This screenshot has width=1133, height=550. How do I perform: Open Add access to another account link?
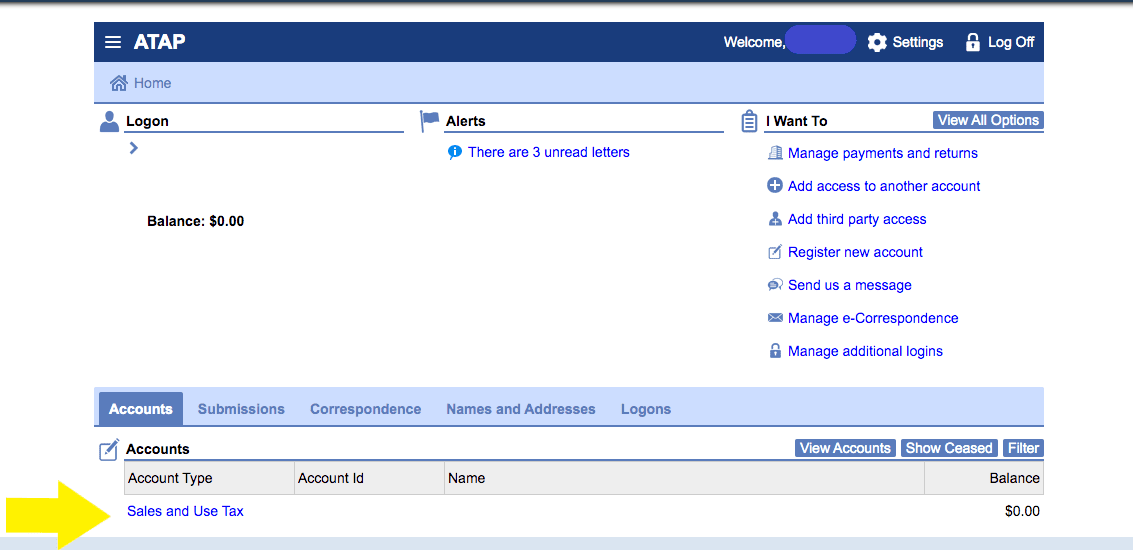tap(884, 186)
